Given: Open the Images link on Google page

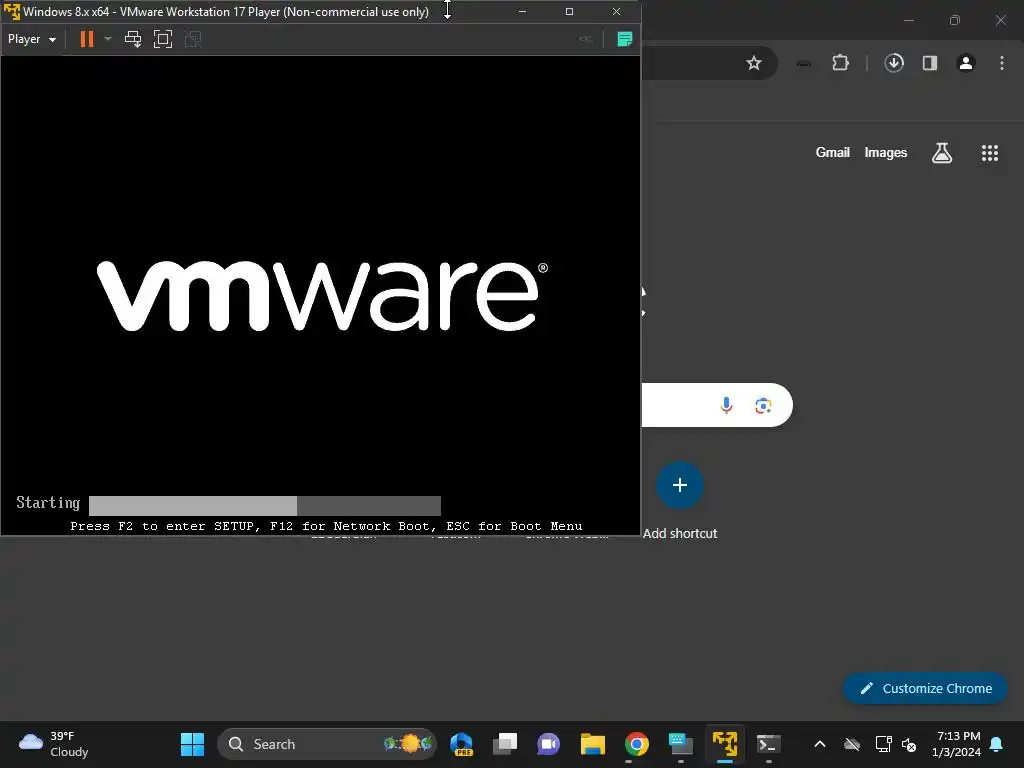Looking at the screenshot, I should click(886, 152).
